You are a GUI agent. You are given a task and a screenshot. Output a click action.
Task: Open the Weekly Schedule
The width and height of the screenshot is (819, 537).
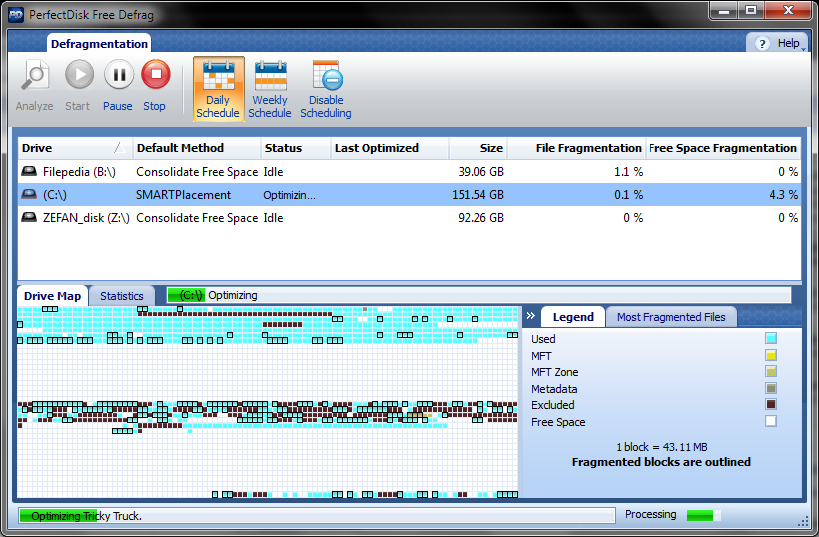270,89
